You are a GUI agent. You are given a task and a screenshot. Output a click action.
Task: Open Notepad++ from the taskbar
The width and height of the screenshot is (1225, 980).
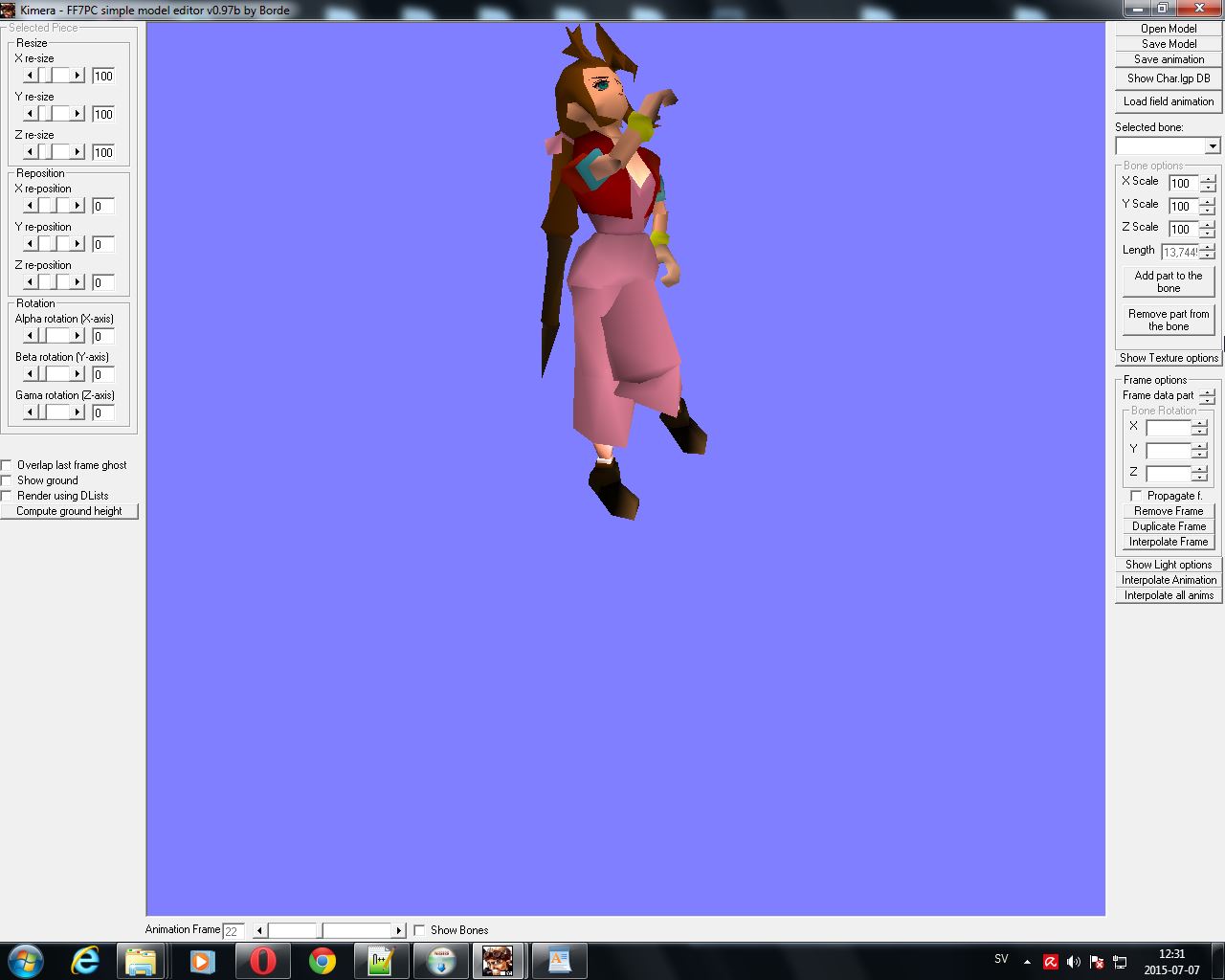(x=381, y=961)
